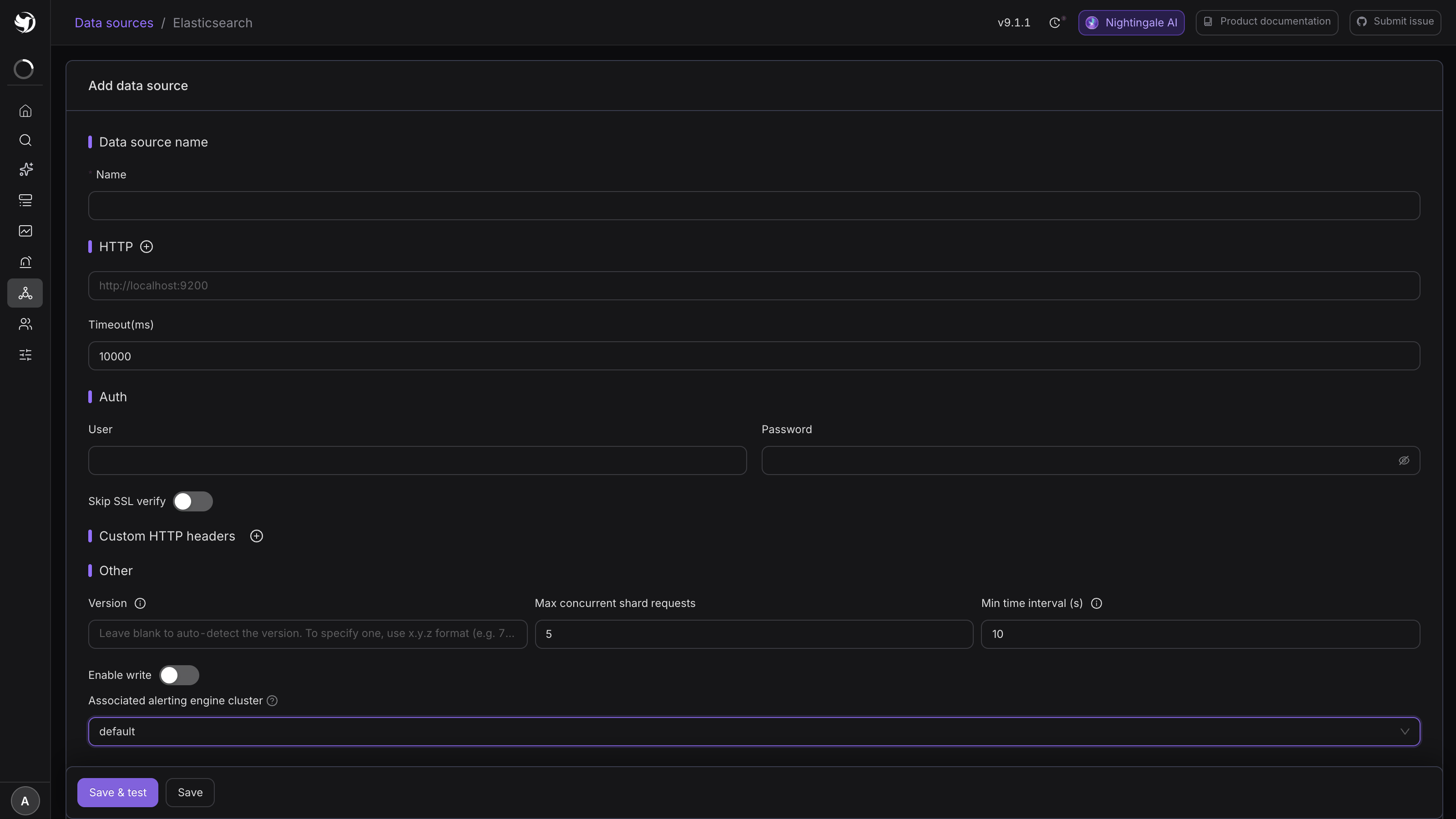
Task: Focus the User input field
Action: click(x=417, y=460)
